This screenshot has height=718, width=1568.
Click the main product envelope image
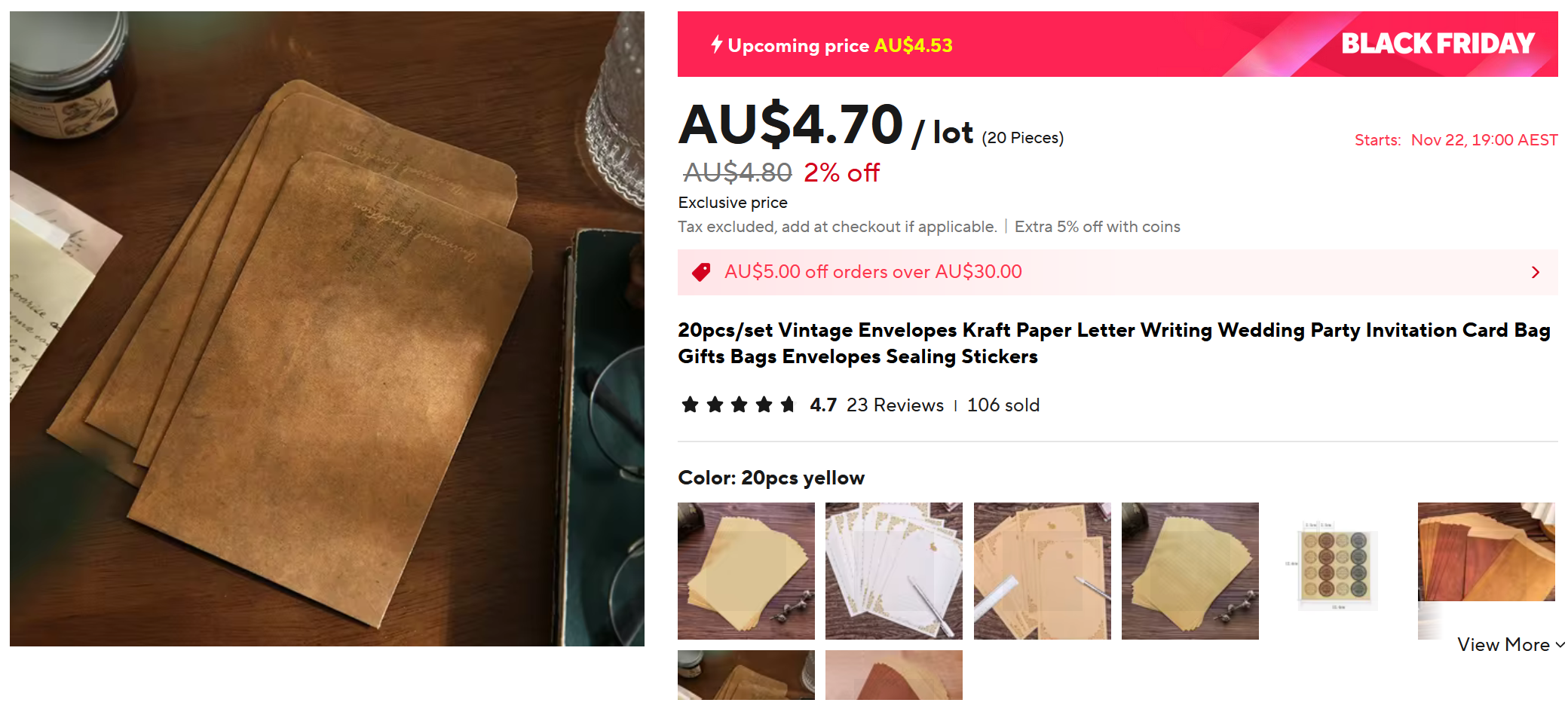[327, 328]
